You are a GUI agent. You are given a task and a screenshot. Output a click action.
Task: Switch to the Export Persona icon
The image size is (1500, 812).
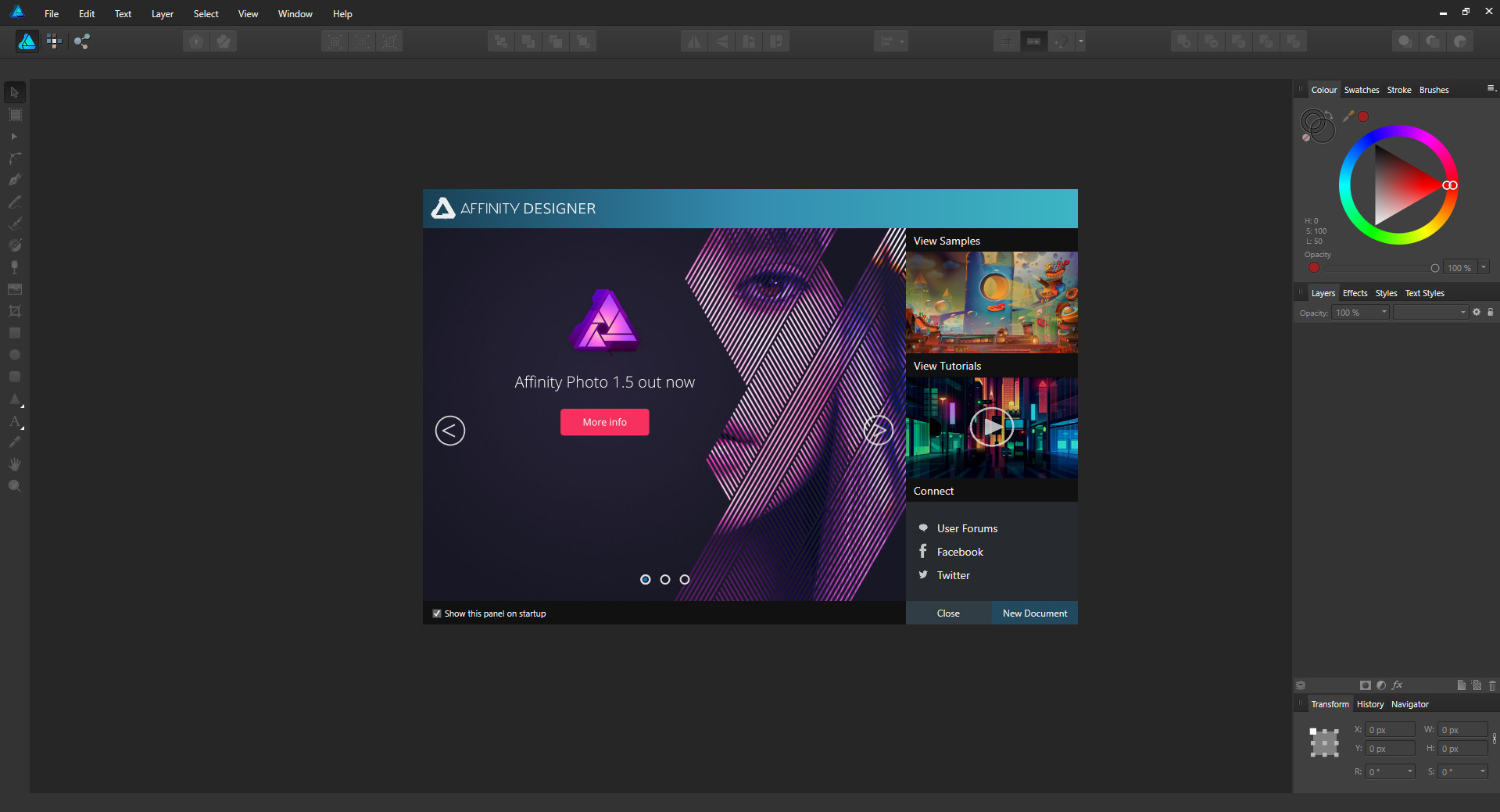pos(82,41)
